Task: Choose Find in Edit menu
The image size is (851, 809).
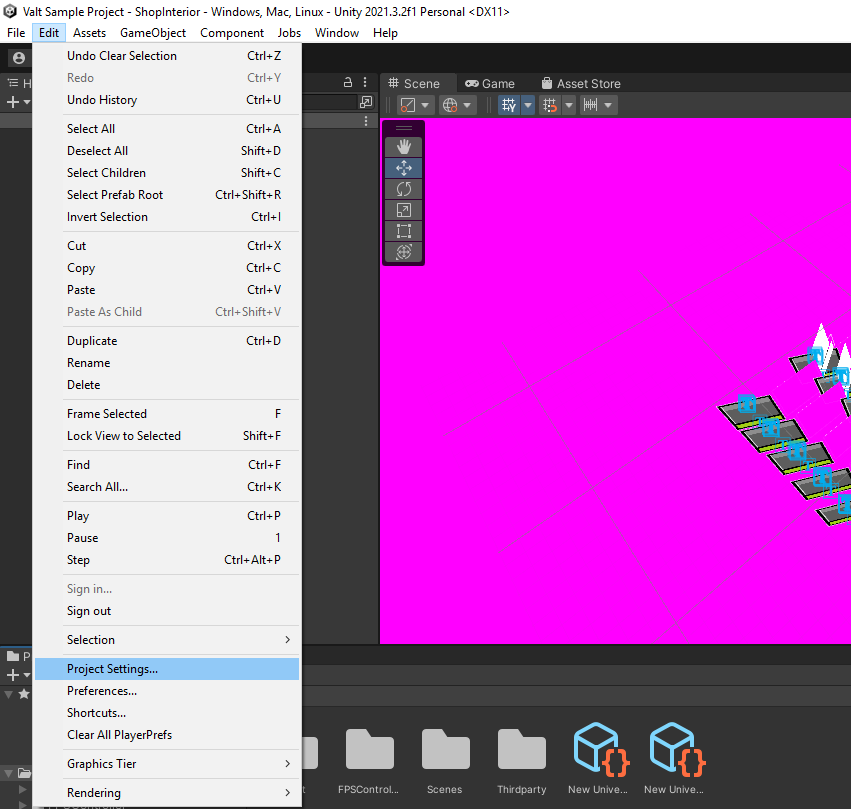Action: click(x=167, y=465)
